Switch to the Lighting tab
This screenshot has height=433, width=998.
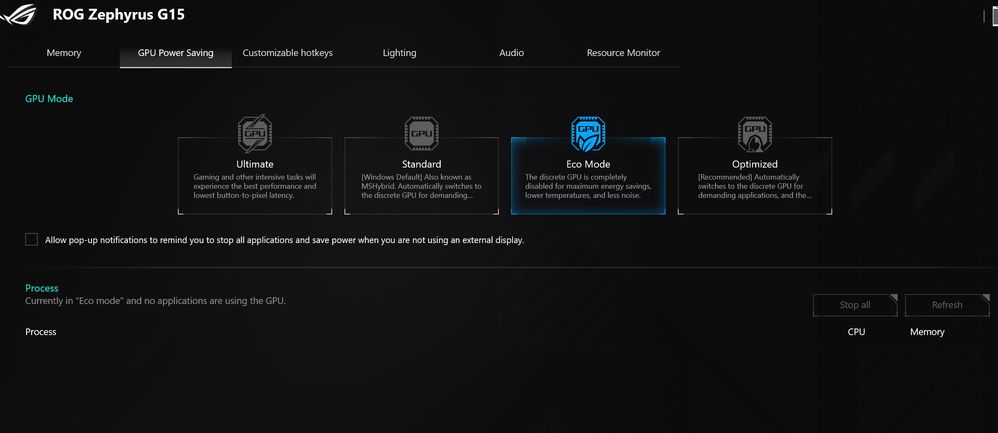400,53
